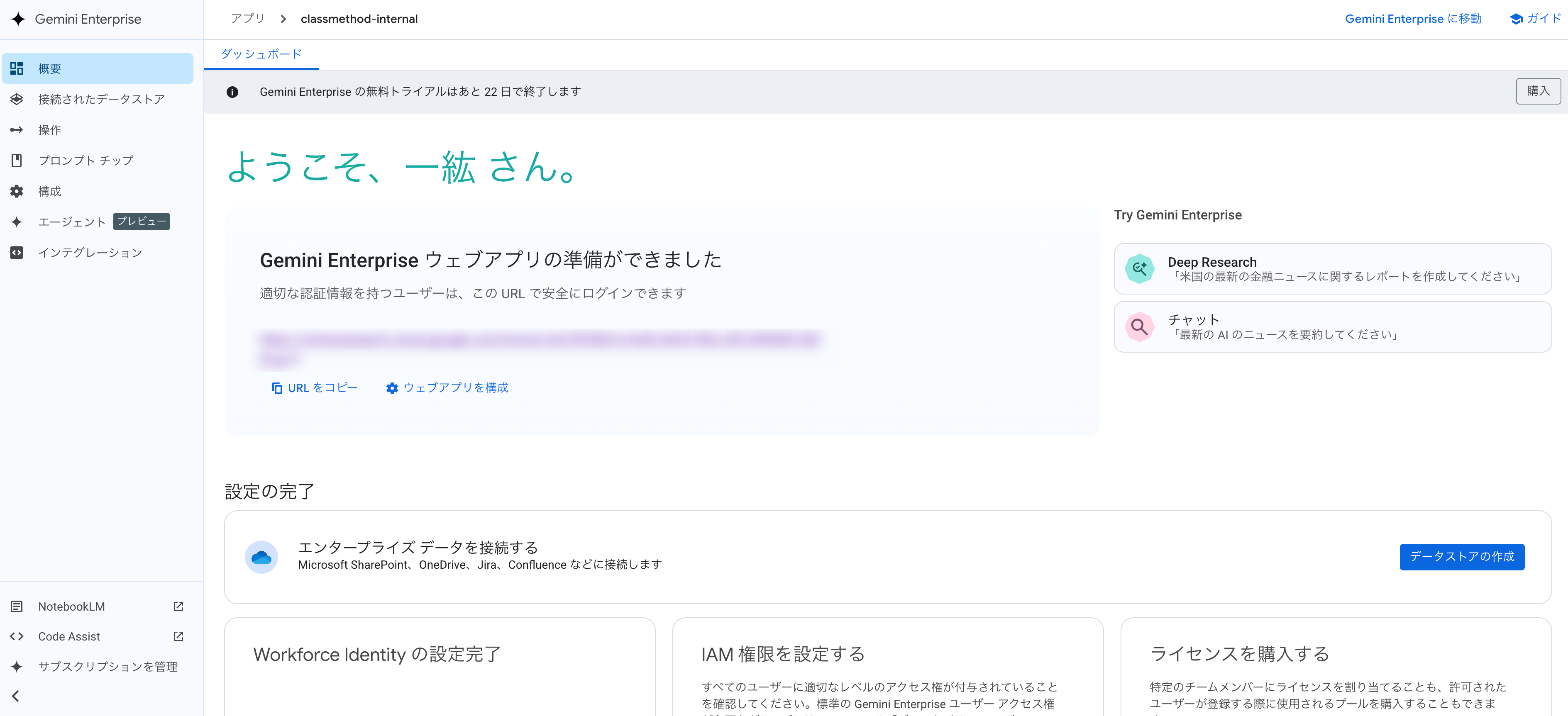
Task: Click サブスクリプションを管理 in sidebar
Action: pos(107,667)
